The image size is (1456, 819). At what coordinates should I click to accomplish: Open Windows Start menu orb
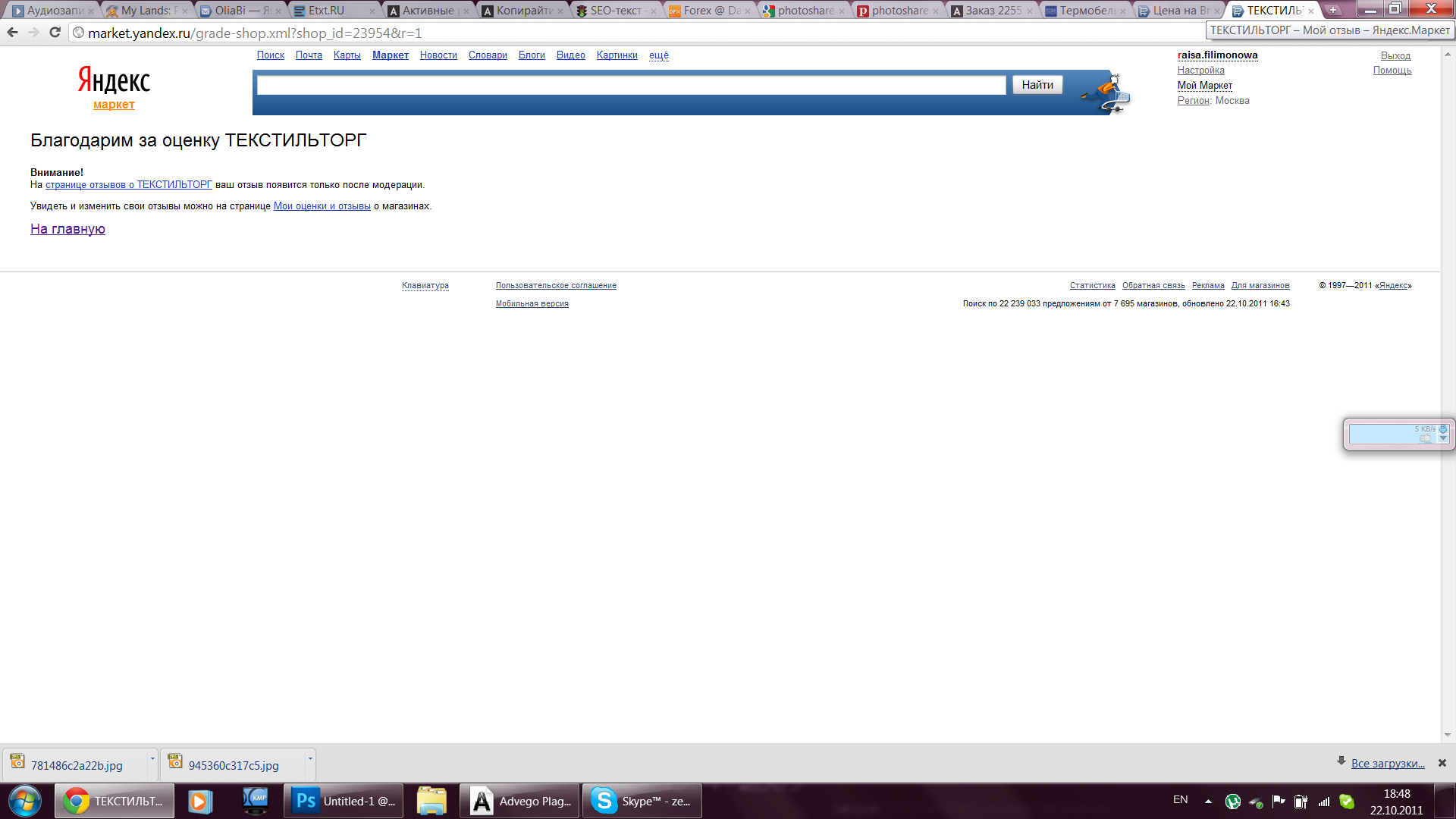[25, 801]
